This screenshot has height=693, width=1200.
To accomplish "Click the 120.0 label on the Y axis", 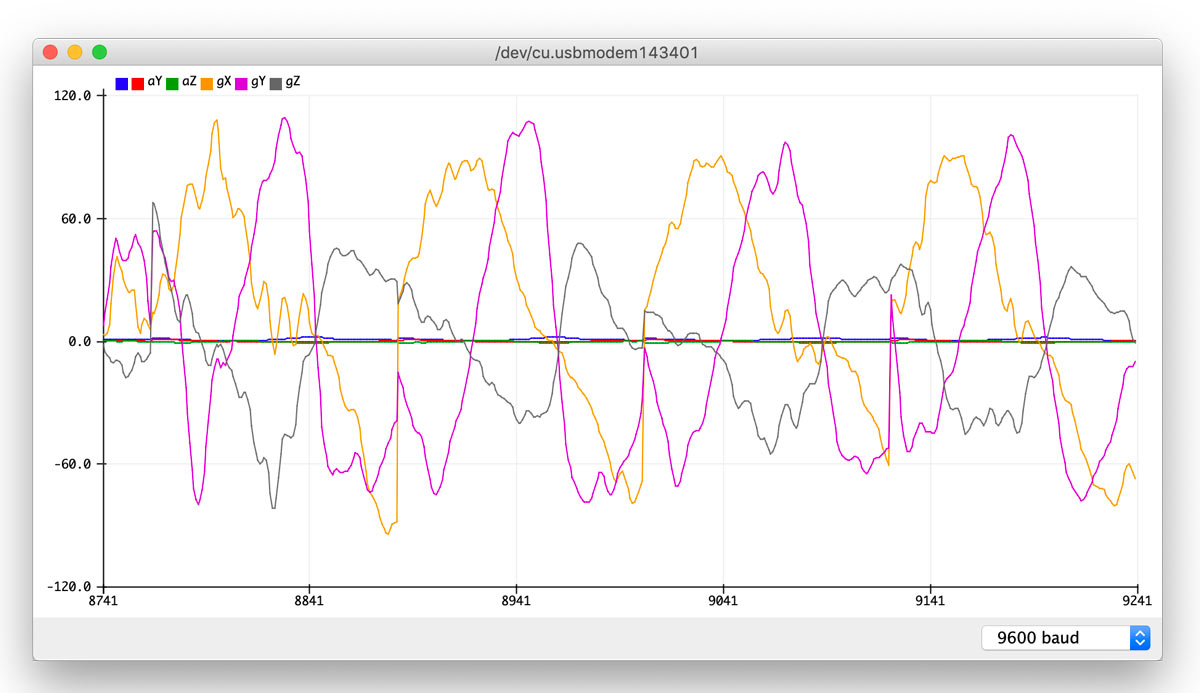I will coord(73,96).
